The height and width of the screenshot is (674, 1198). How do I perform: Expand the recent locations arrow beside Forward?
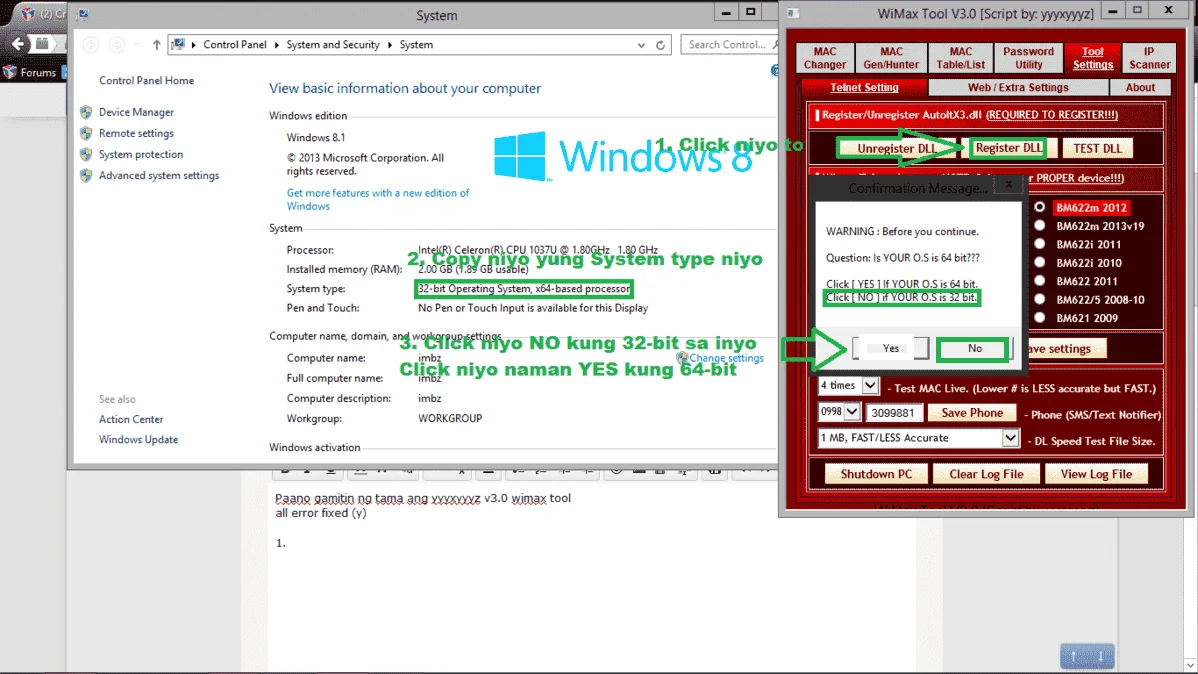click(138, 45)
